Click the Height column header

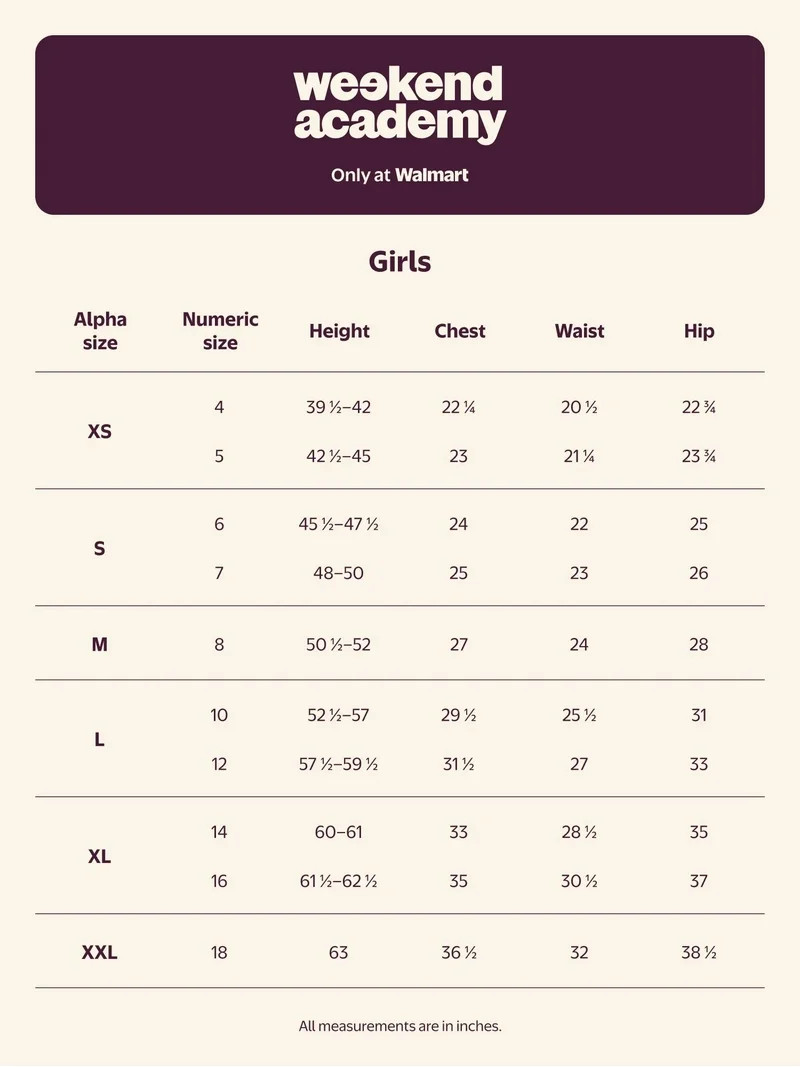click(339, 331)
